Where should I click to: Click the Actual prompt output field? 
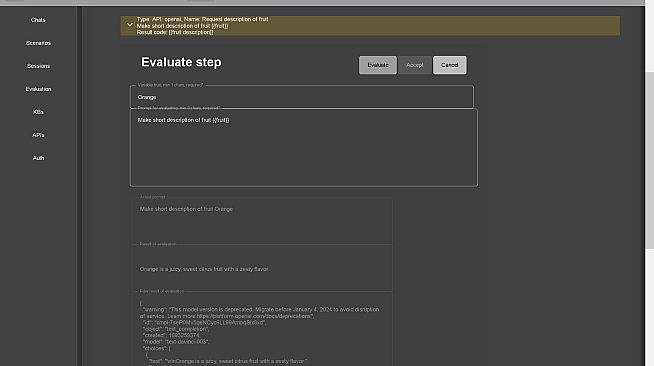[x=263, y=221]
